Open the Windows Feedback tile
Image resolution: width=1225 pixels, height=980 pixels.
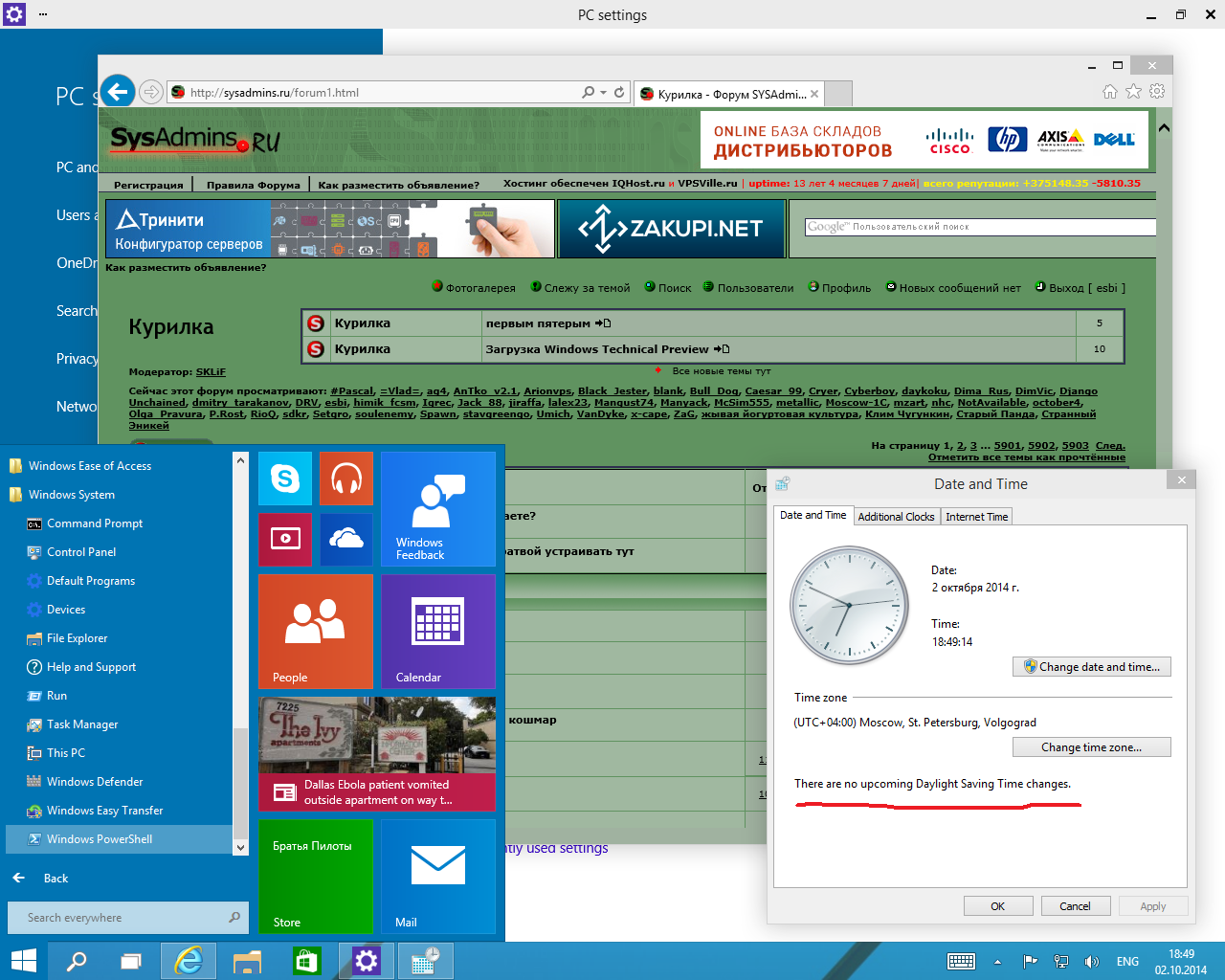coord(438,509)
